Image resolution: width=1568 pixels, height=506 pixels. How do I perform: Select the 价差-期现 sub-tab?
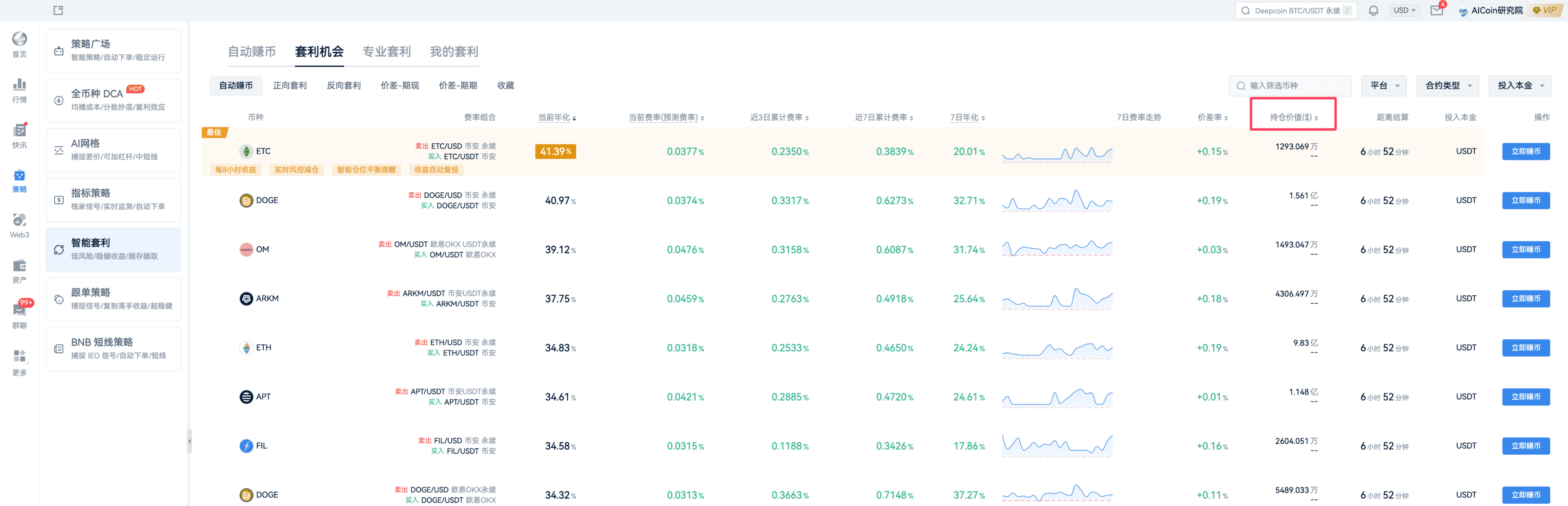[399, 86]
